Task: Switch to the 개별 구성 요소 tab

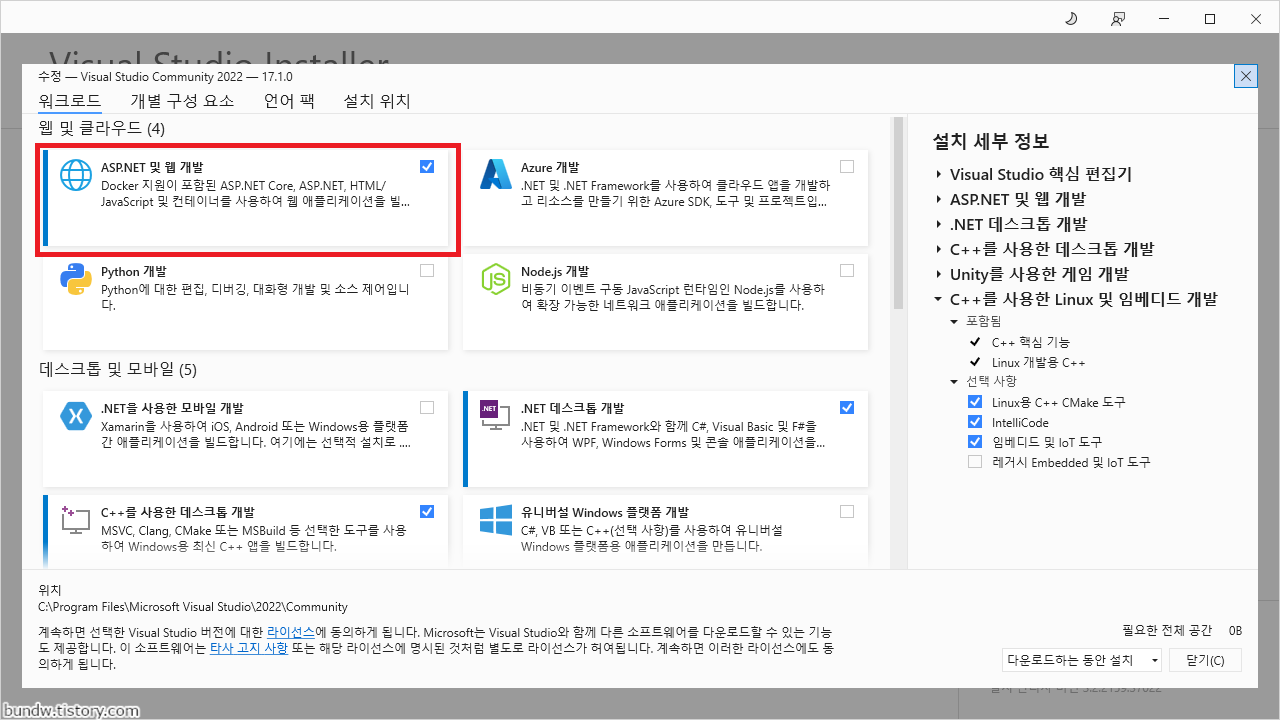Action: click(182, 101)
